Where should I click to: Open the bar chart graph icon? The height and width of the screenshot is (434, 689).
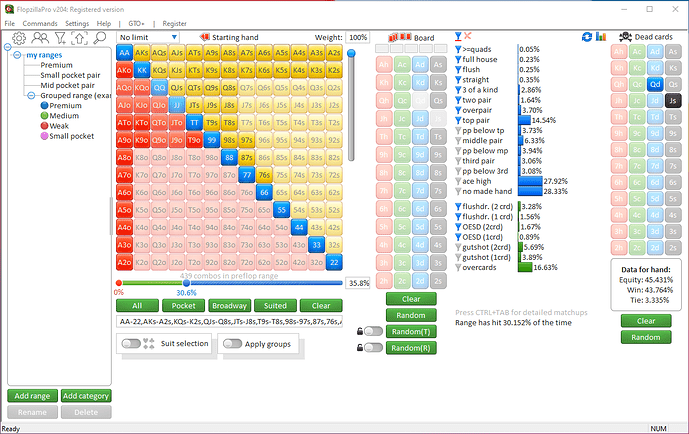[601, 36]
